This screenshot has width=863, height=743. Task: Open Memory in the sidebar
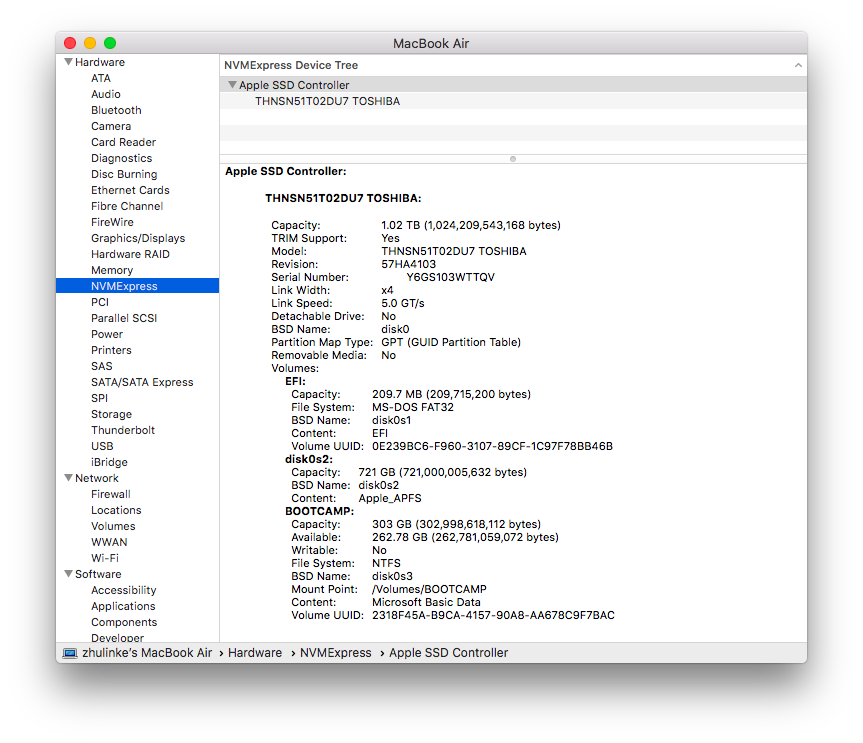point(112,270)
